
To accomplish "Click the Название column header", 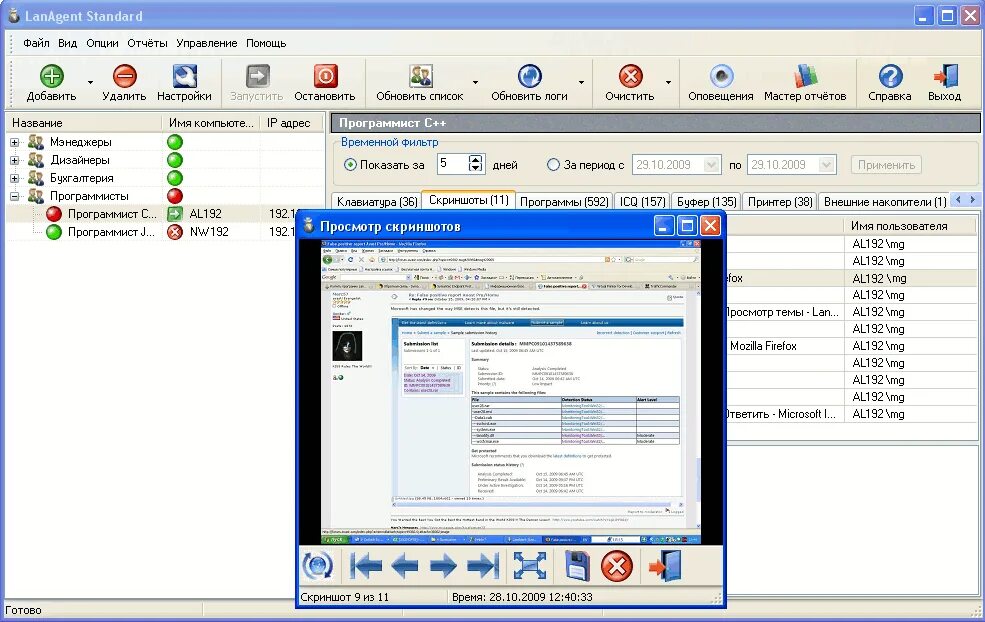I will coord(84,123).
